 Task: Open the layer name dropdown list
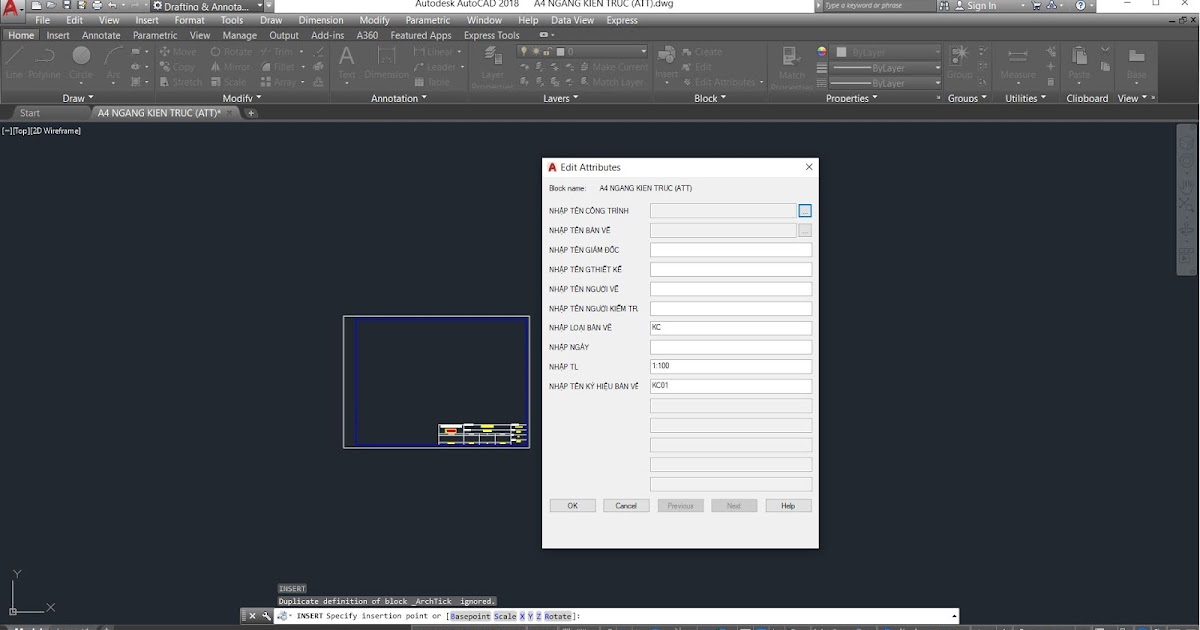pyautogui.click(x=582, y=52)
